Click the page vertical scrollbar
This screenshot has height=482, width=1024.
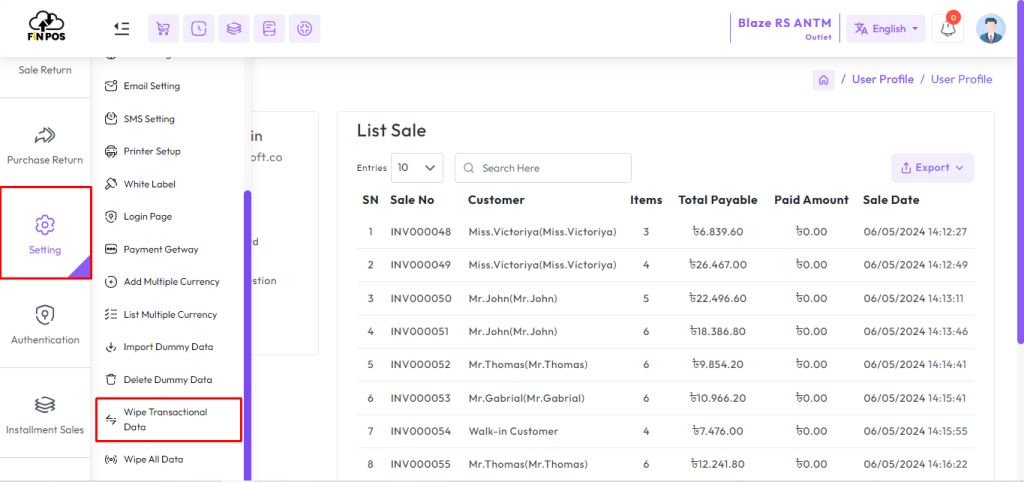tap(1021, 172)
